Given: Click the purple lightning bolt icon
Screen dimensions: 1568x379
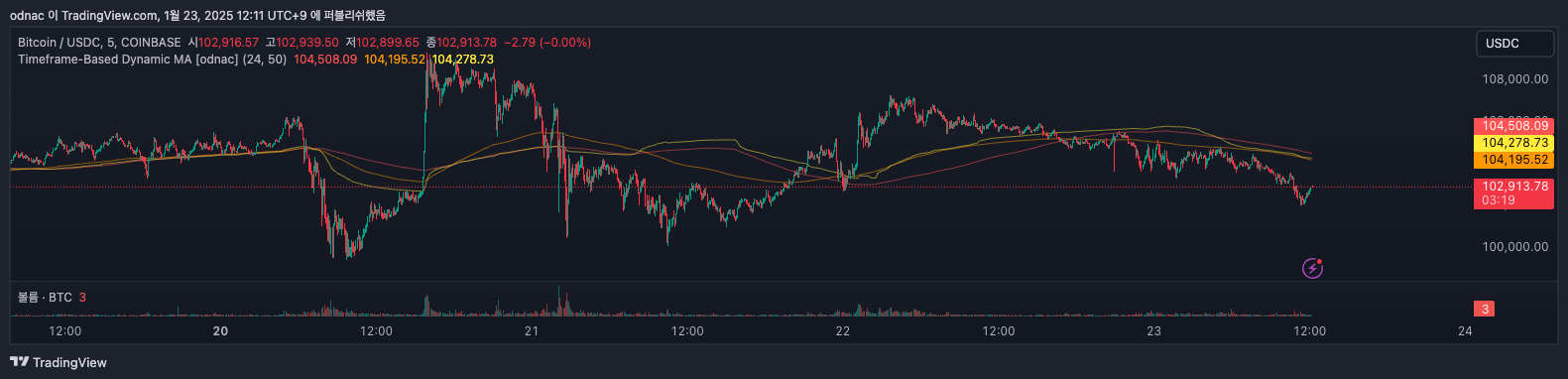Looking at the screenshot, I should [1312, 268].
